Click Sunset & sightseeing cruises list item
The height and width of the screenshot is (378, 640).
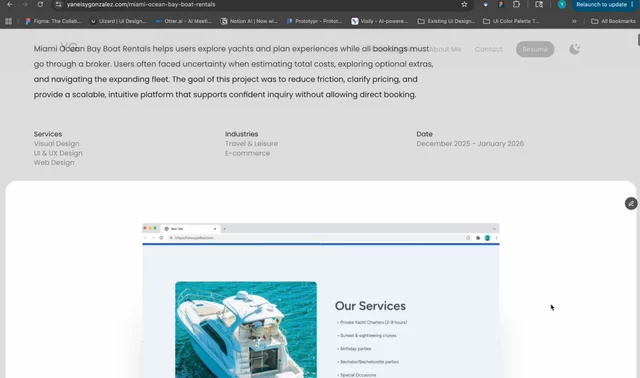coord(367,335)
